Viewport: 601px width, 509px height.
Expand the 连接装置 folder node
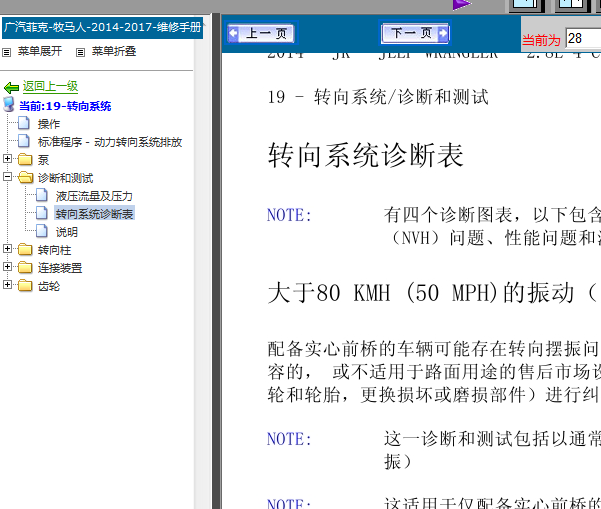(7, 266)
